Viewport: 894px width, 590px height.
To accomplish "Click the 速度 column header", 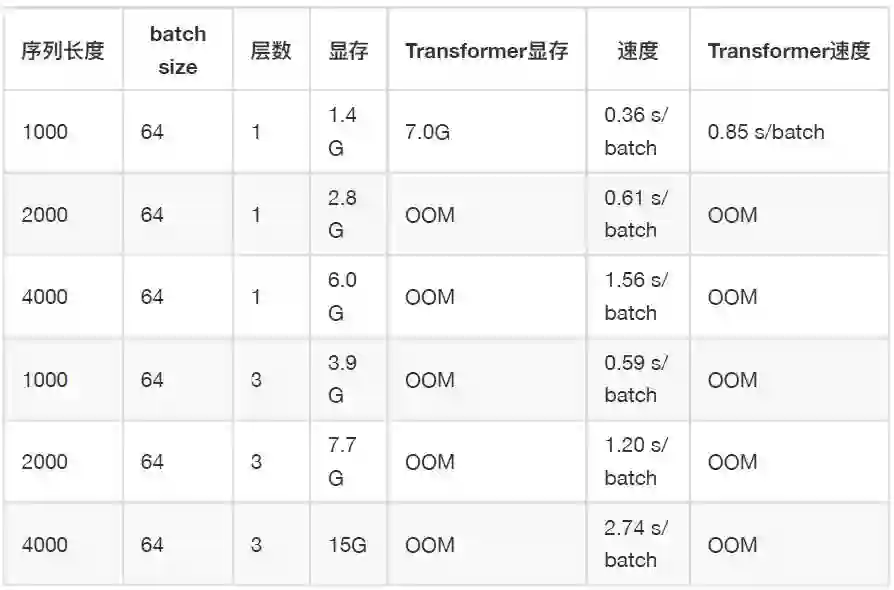I will tap(637, 51).
